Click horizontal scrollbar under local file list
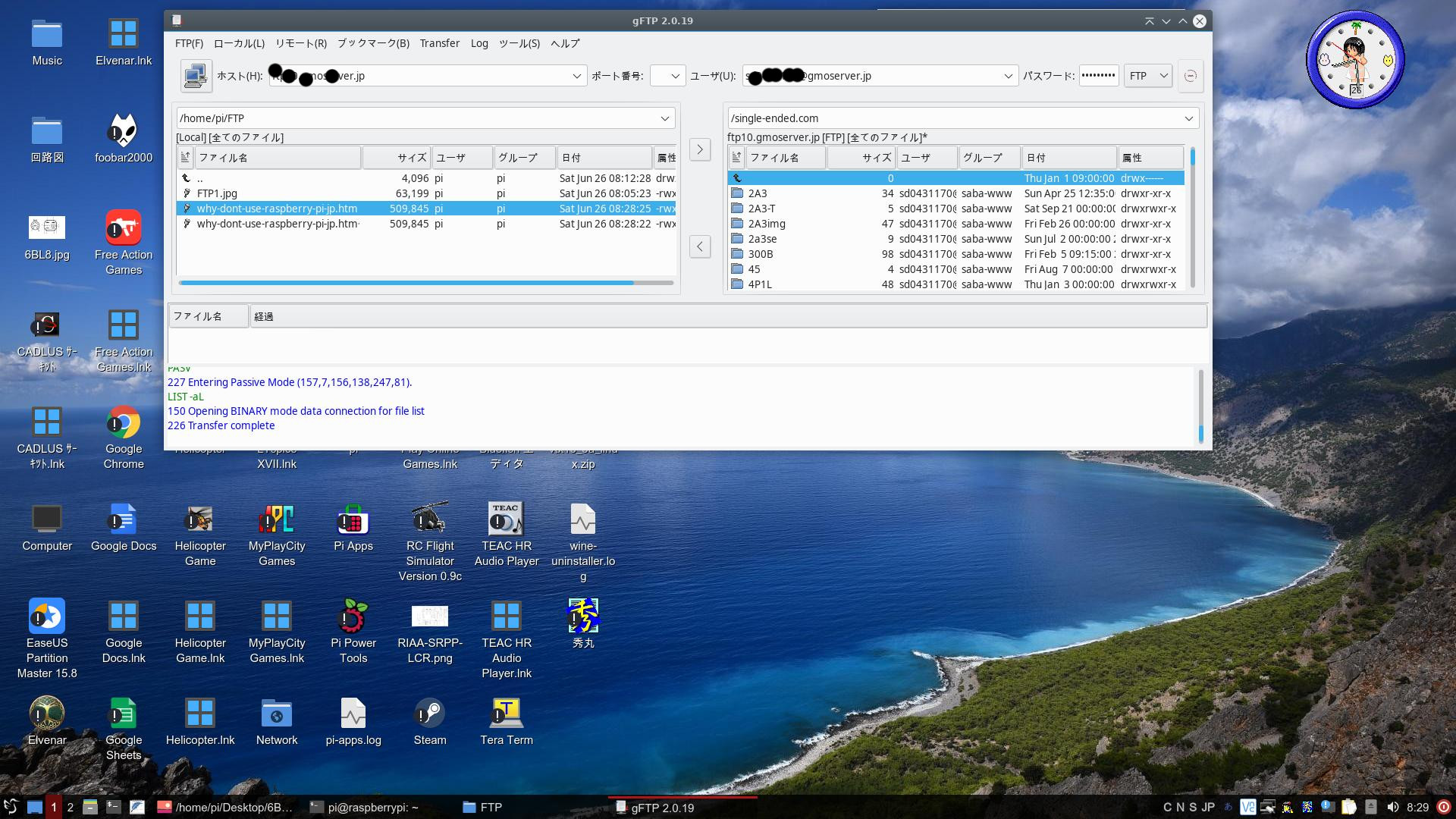 click(406, 283)
